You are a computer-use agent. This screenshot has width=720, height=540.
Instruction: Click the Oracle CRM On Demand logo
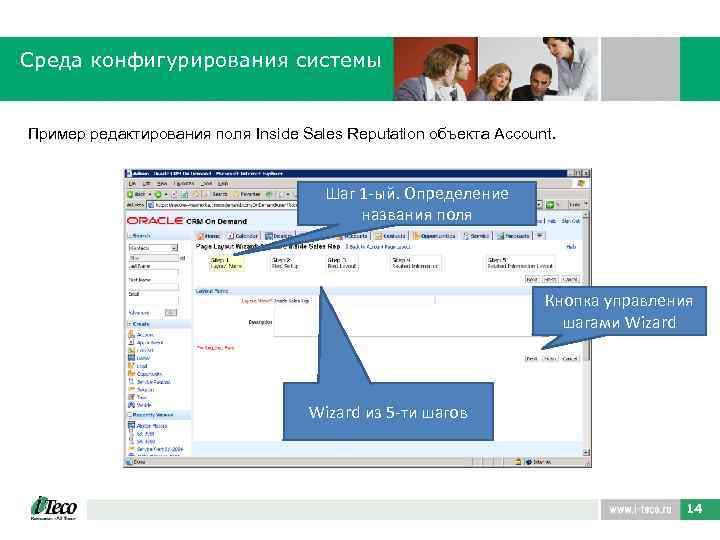186,221
